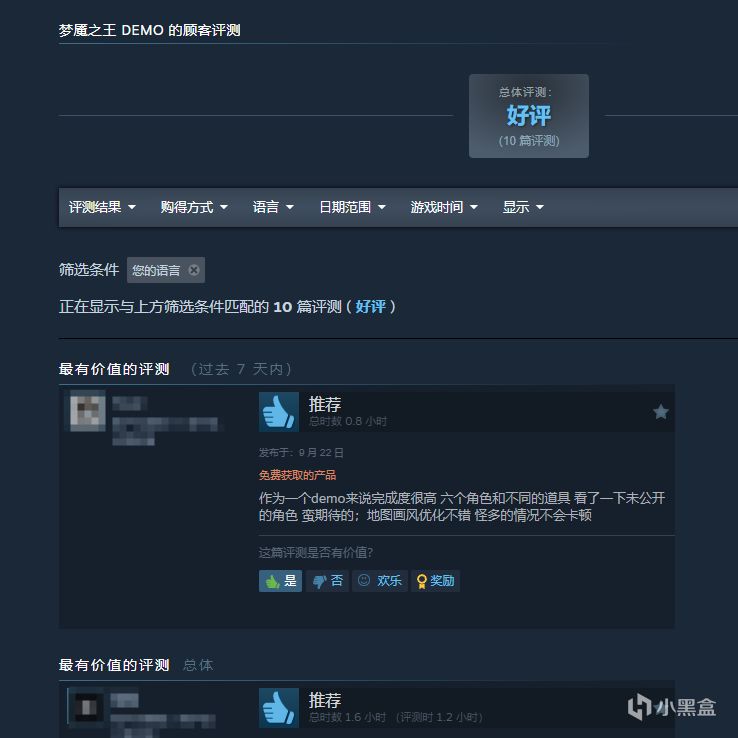Image resolution: width=738 pixels, height=738 pixels.
Task: Give 奖励 award to the review
Action: click(435, 581)
